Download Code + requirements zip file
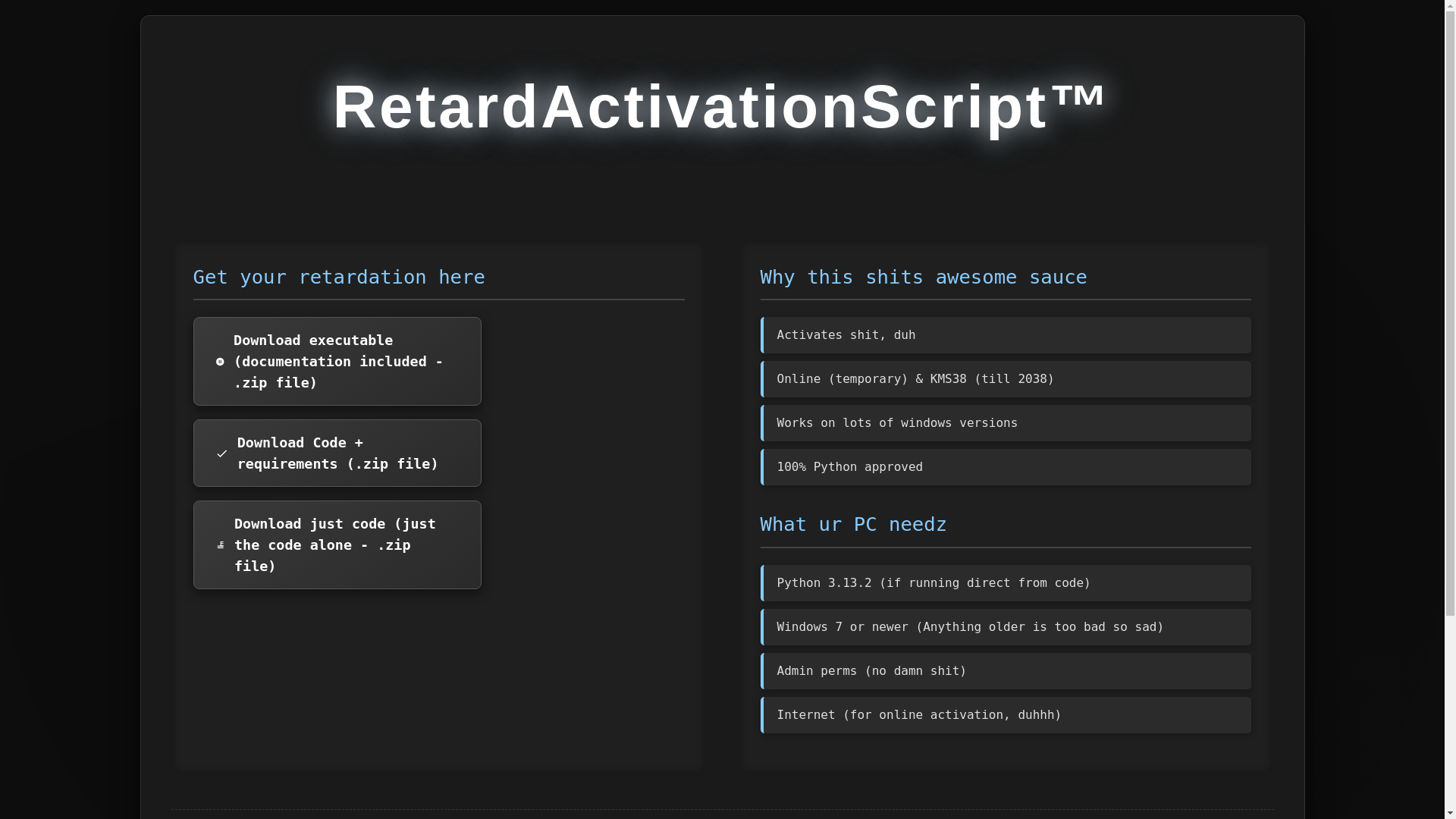The width and height of the screenshot is (1456, 819). [337, 453]
